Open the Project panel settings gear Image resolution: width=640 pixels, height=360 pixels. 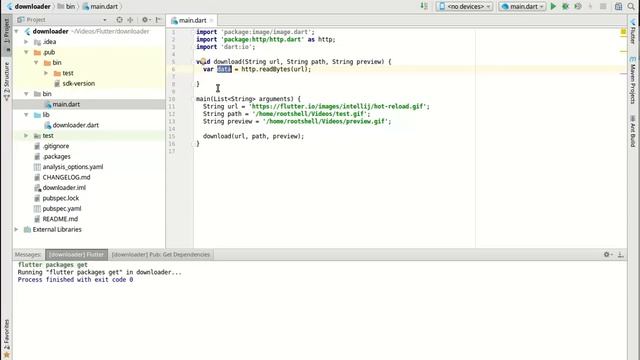tap(145, 20)
